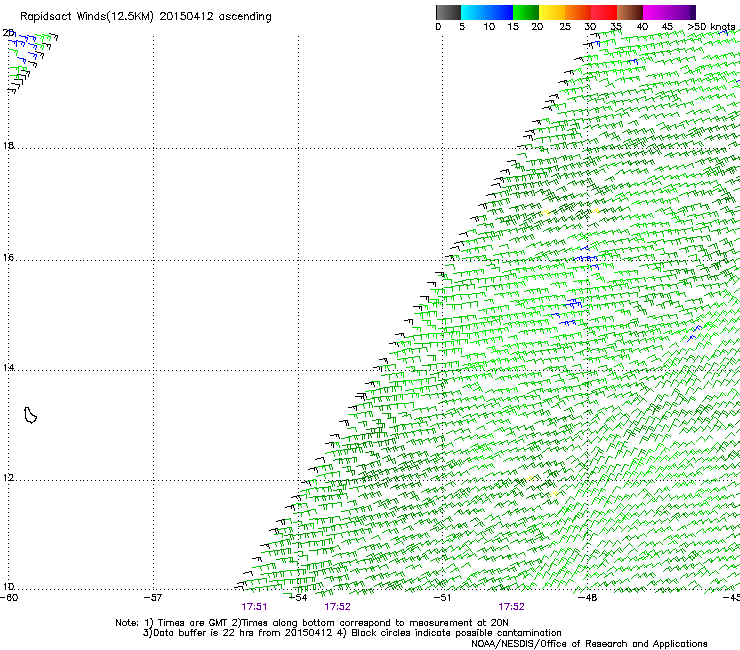Click the longitude label '-60'
The height and width of the screenshot is (650, 740).
[x=9, y=598]
